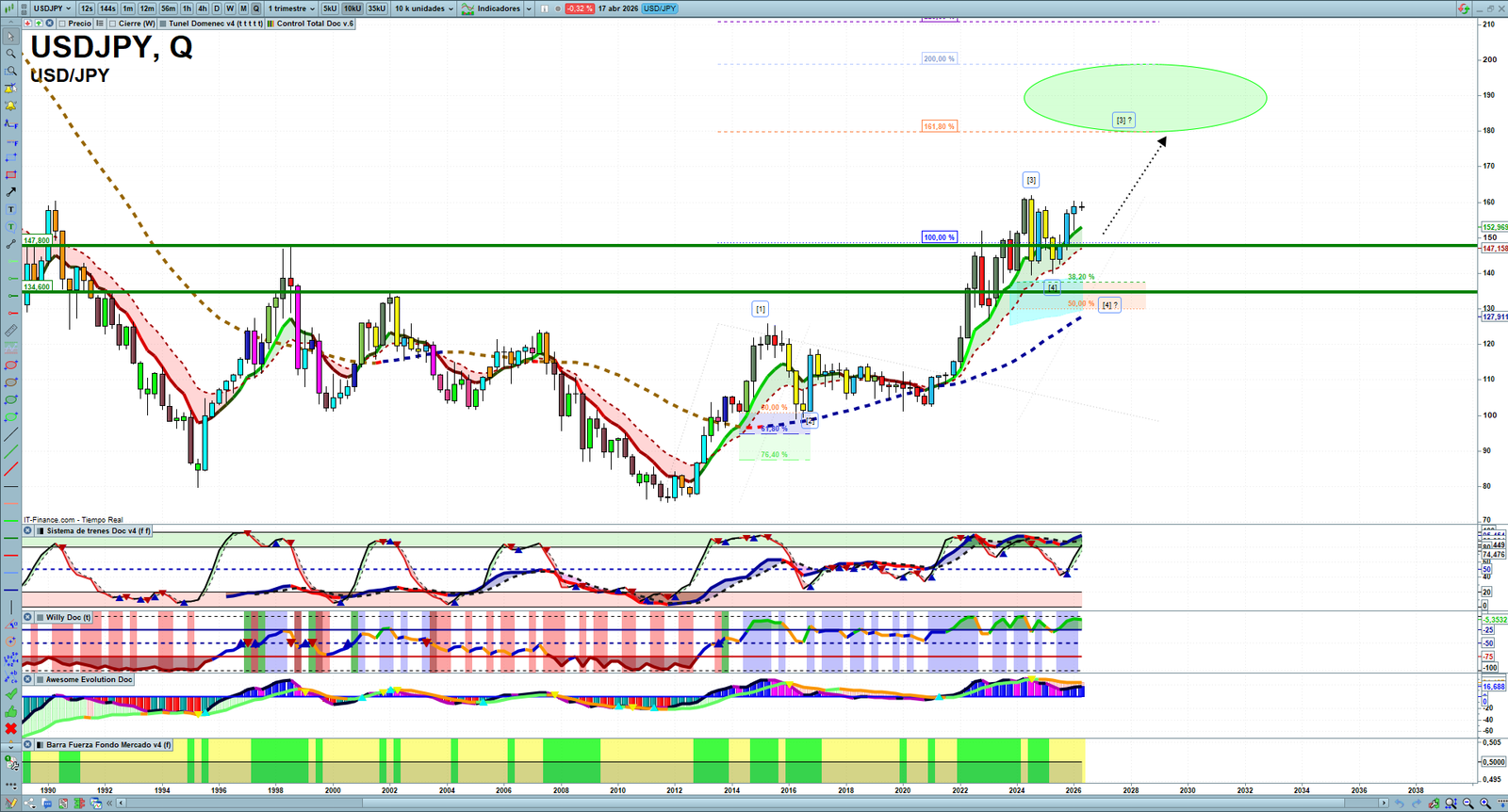Switch to the 1m timeframe
Viewport: 1508px width, 812px height.
(x=128, y=8)
